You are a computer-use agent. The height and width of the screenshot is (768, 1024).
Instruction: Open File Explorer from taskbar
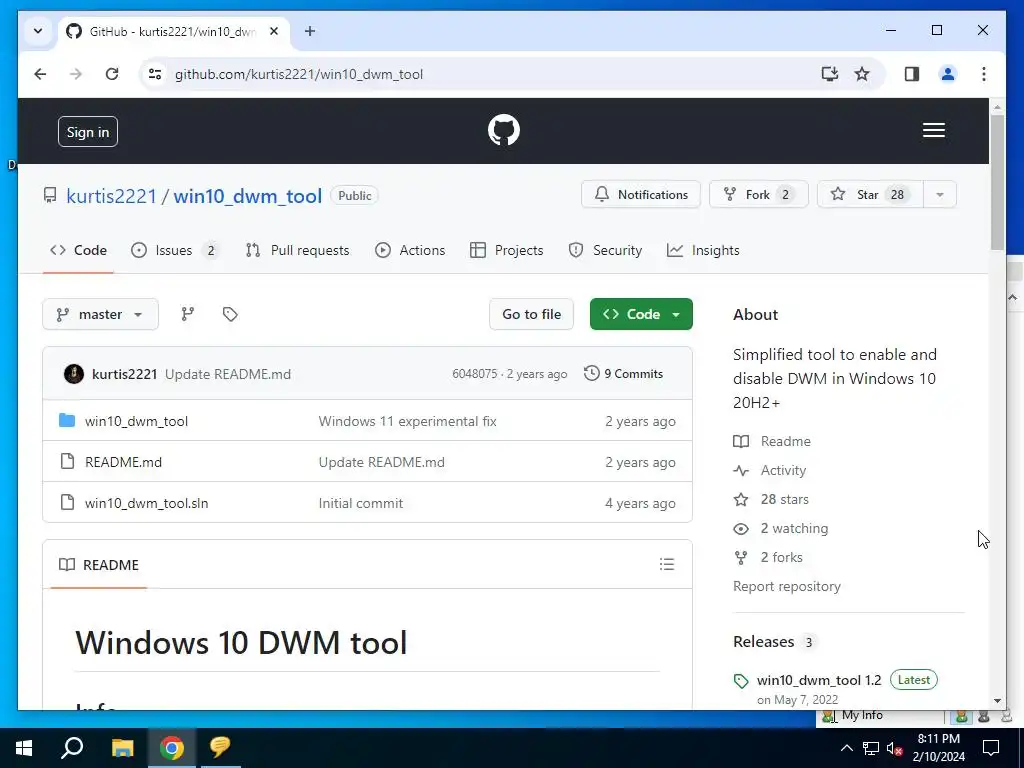pyautogui.click(x=122, y=748)
